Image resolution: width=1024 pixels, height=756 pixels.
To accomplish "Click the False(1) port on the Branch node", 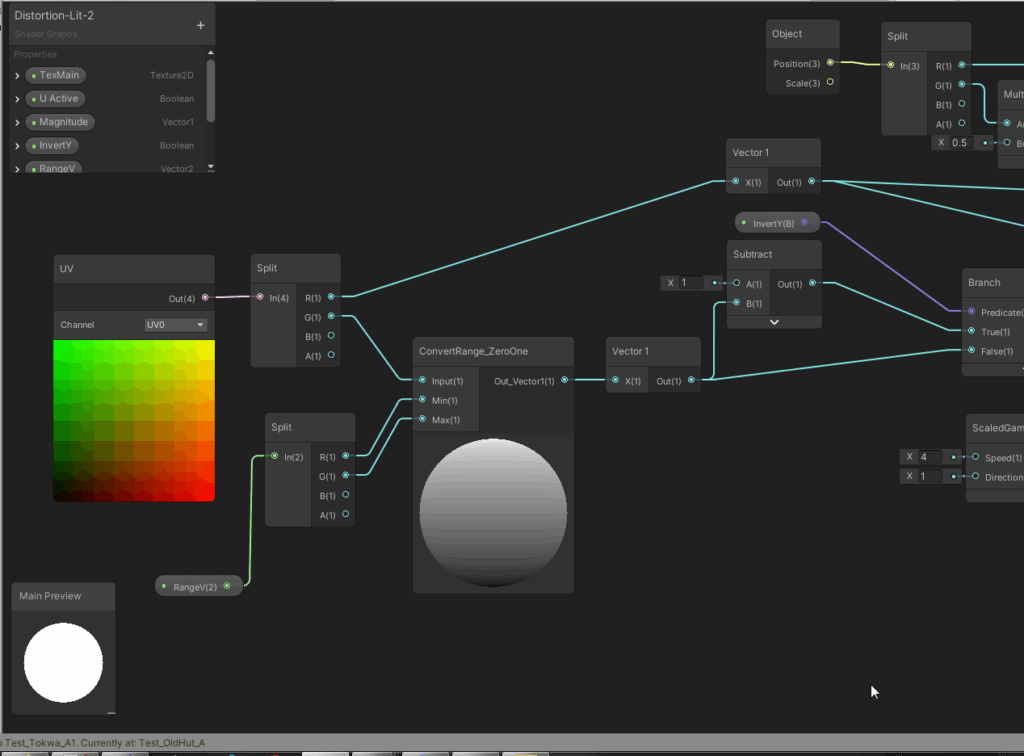I will (971, 351).
